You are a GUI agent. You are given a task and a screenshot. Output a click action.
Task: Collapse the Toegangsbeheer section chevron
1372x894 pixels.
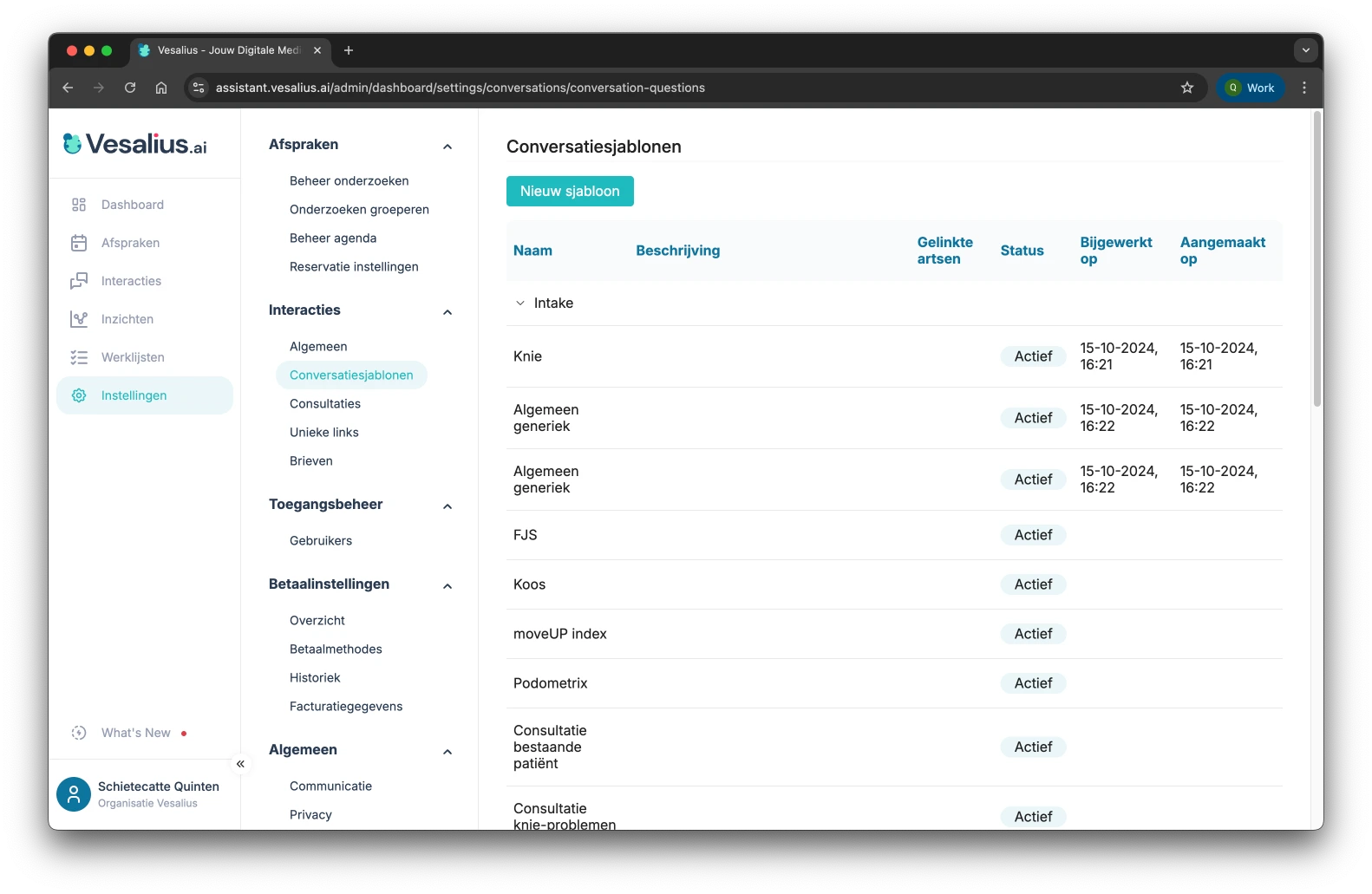coord(448,506)
